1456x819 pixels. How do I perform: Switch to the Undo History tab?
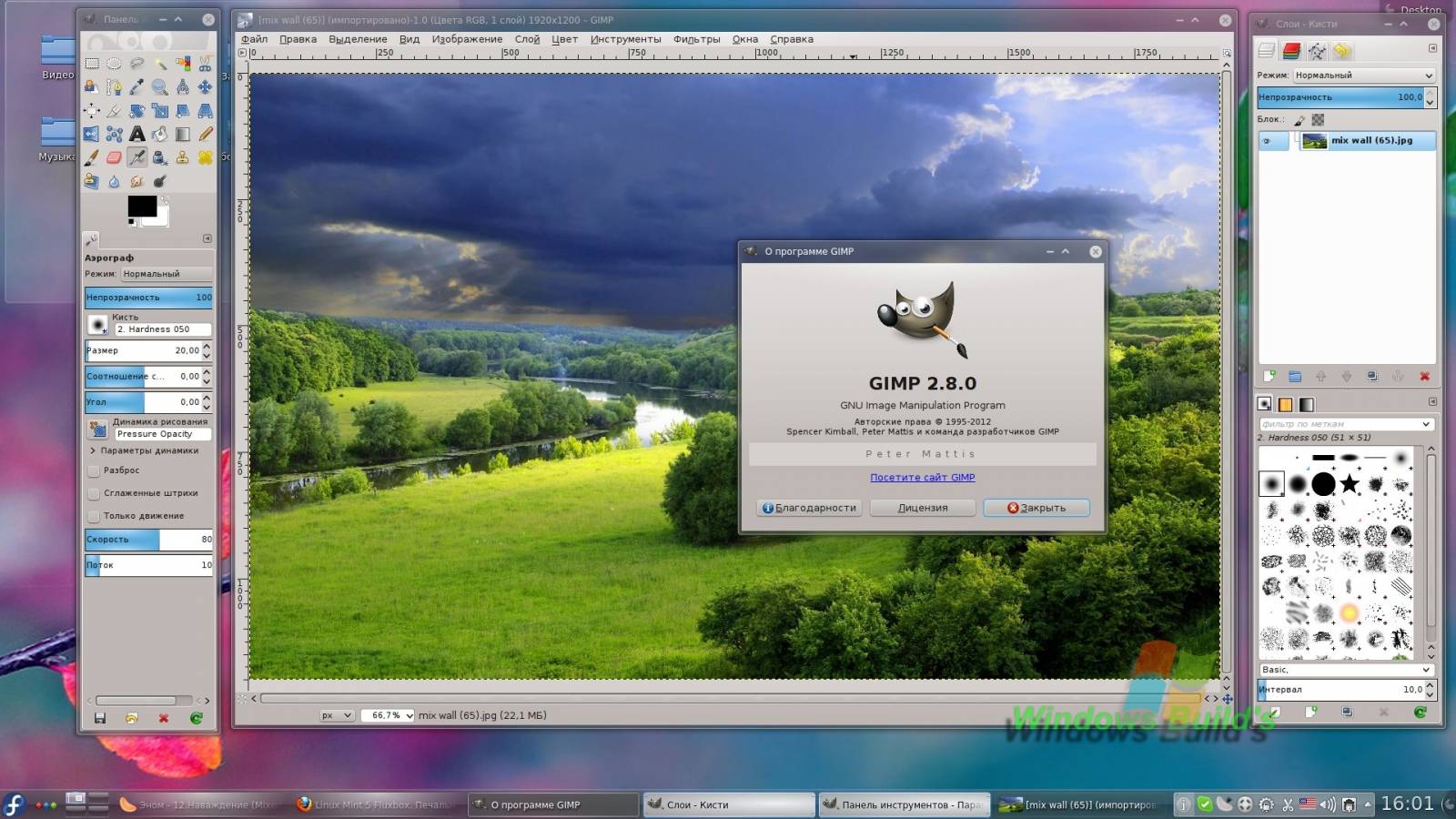click(1342, 52)
